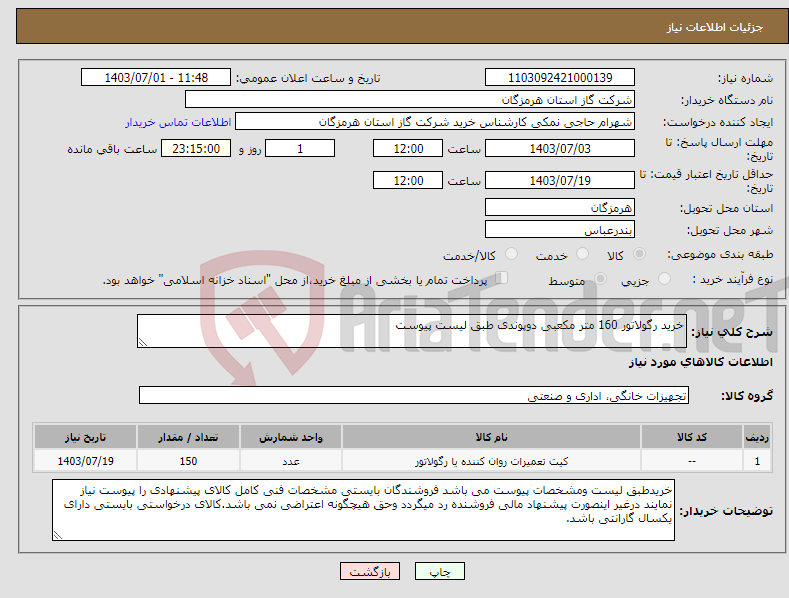Image resolution: width=789 pixels, height=598 pixels.
Task: Click the buyer notes resize handle
Action: 58,535
